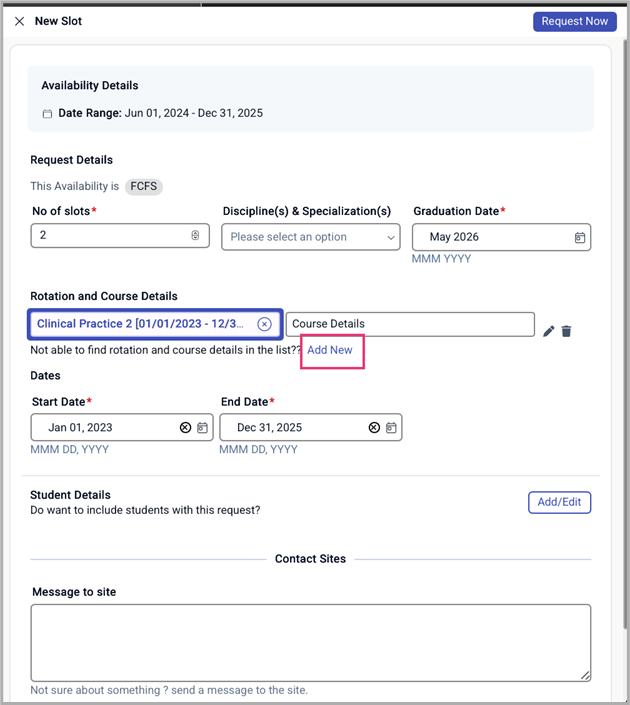
Task: Click the Request Now button
Action: tap(574, 21)
